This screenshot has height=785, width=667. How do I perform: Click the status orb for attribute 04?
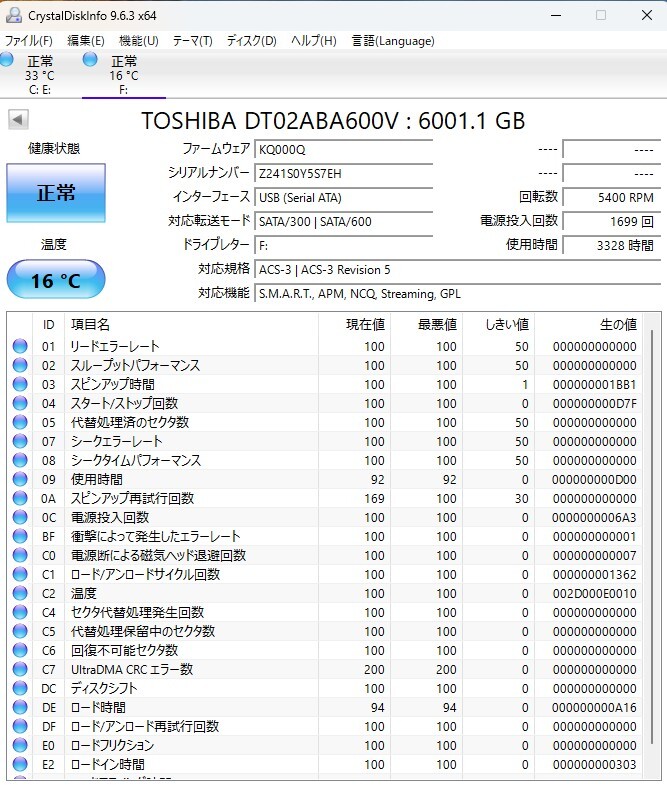20,404
